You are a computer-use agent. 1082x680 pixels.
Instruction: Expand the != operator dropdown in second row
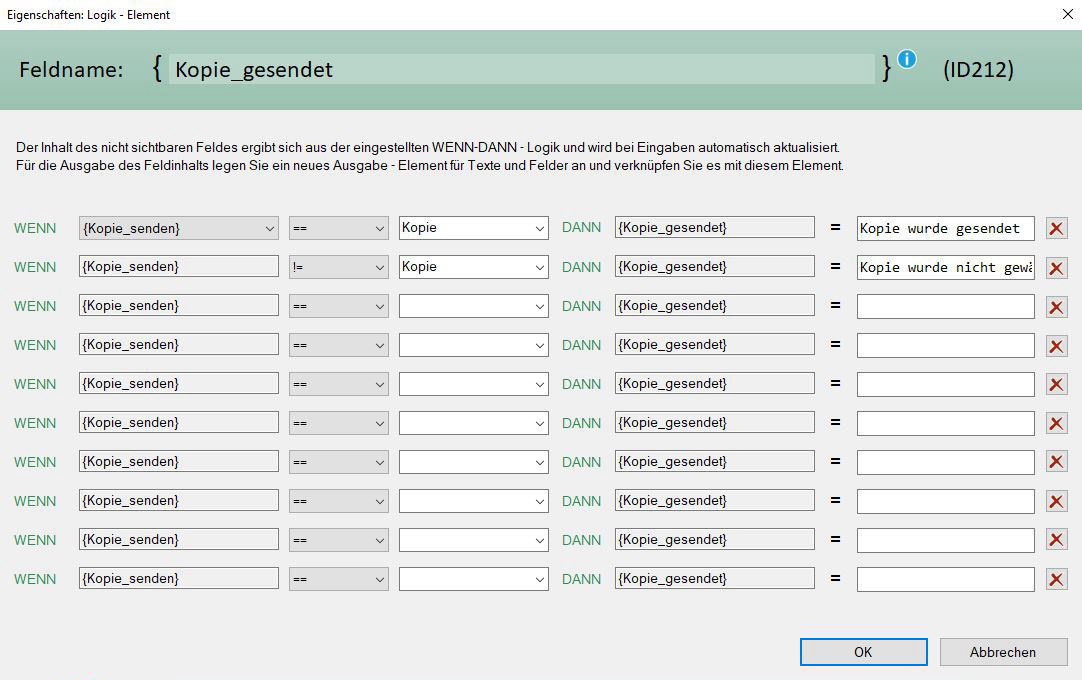(x=379, y=268)
